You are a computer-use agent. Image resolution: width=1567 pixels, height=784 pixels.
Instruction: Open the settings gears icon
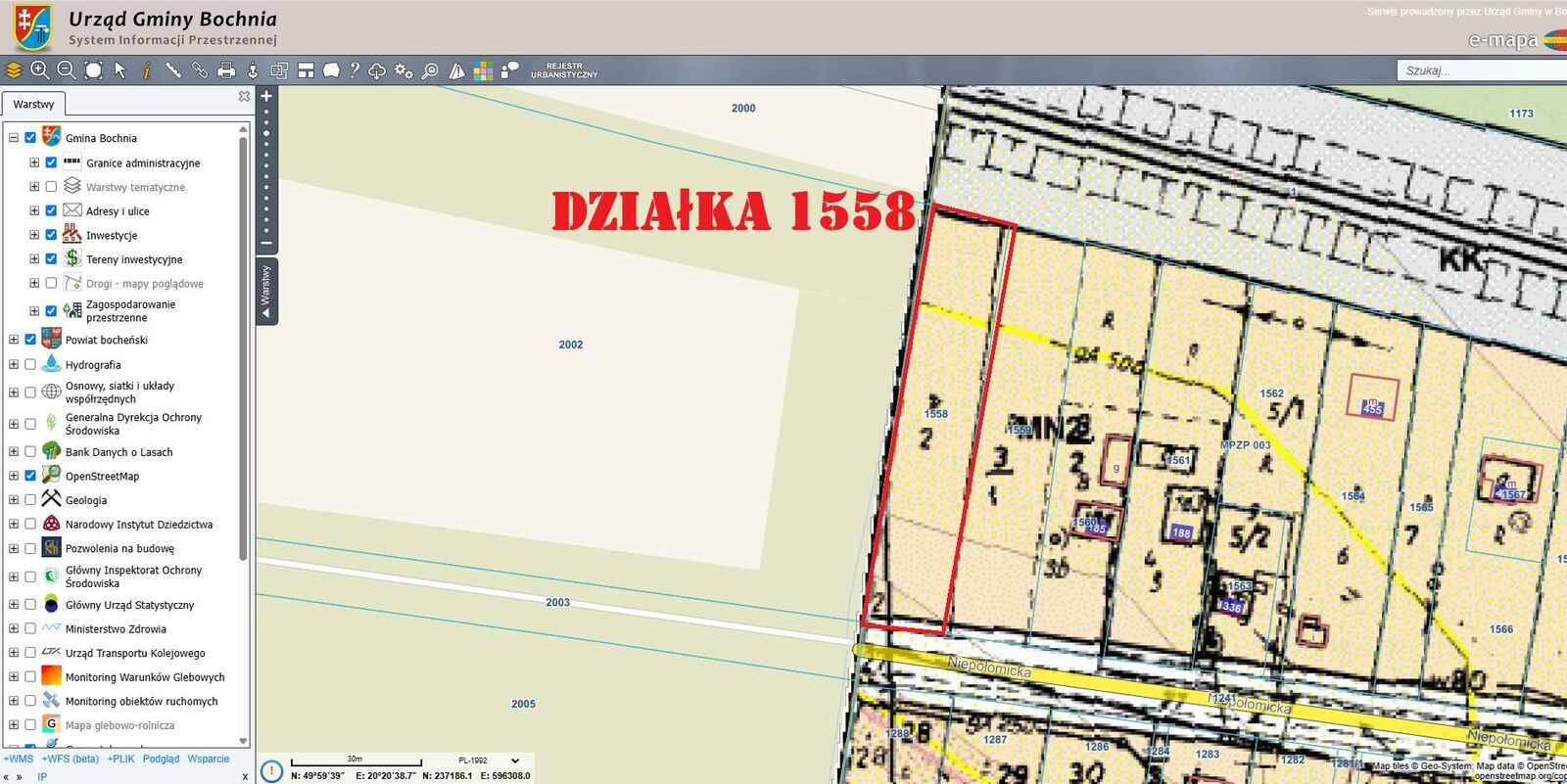point(404,70)
